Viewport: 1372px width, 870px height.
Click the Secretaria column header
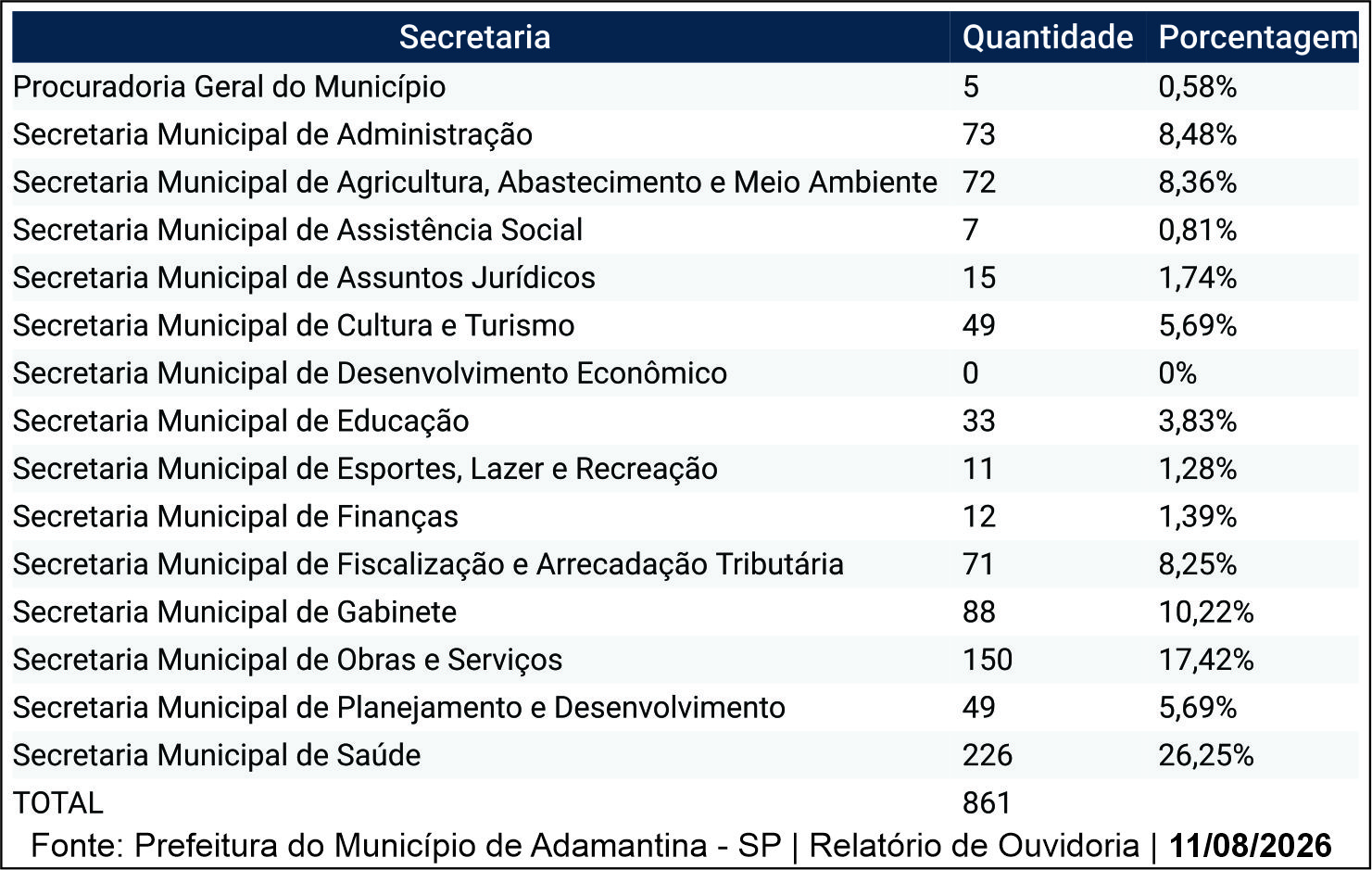click(474, 37)
